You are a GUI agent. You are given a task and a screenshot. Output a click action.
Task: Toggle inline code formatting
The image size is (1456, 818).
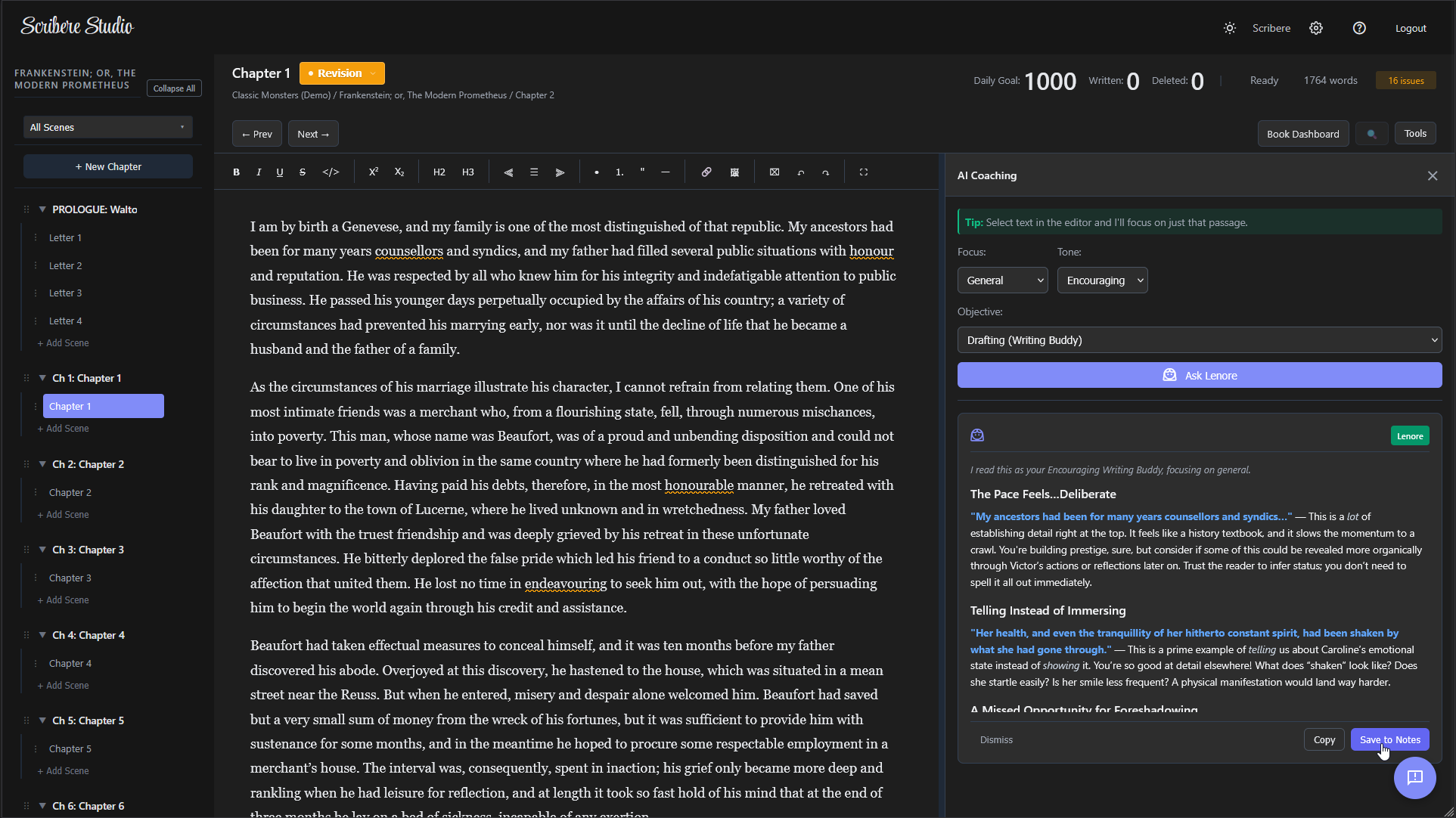(331, 172)
